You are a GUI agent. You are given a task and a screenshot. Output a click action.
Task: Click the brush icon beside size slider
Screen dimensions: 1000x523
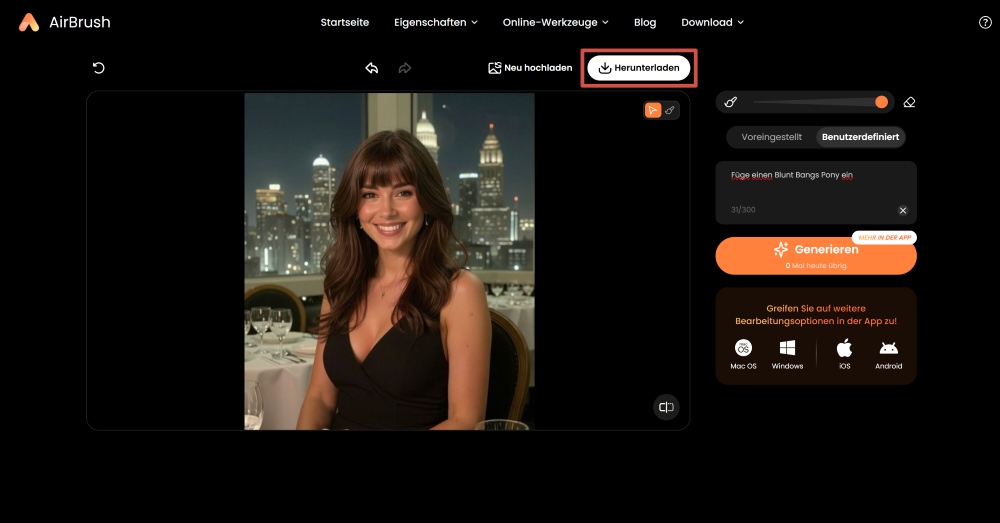(x=731, y=102)
